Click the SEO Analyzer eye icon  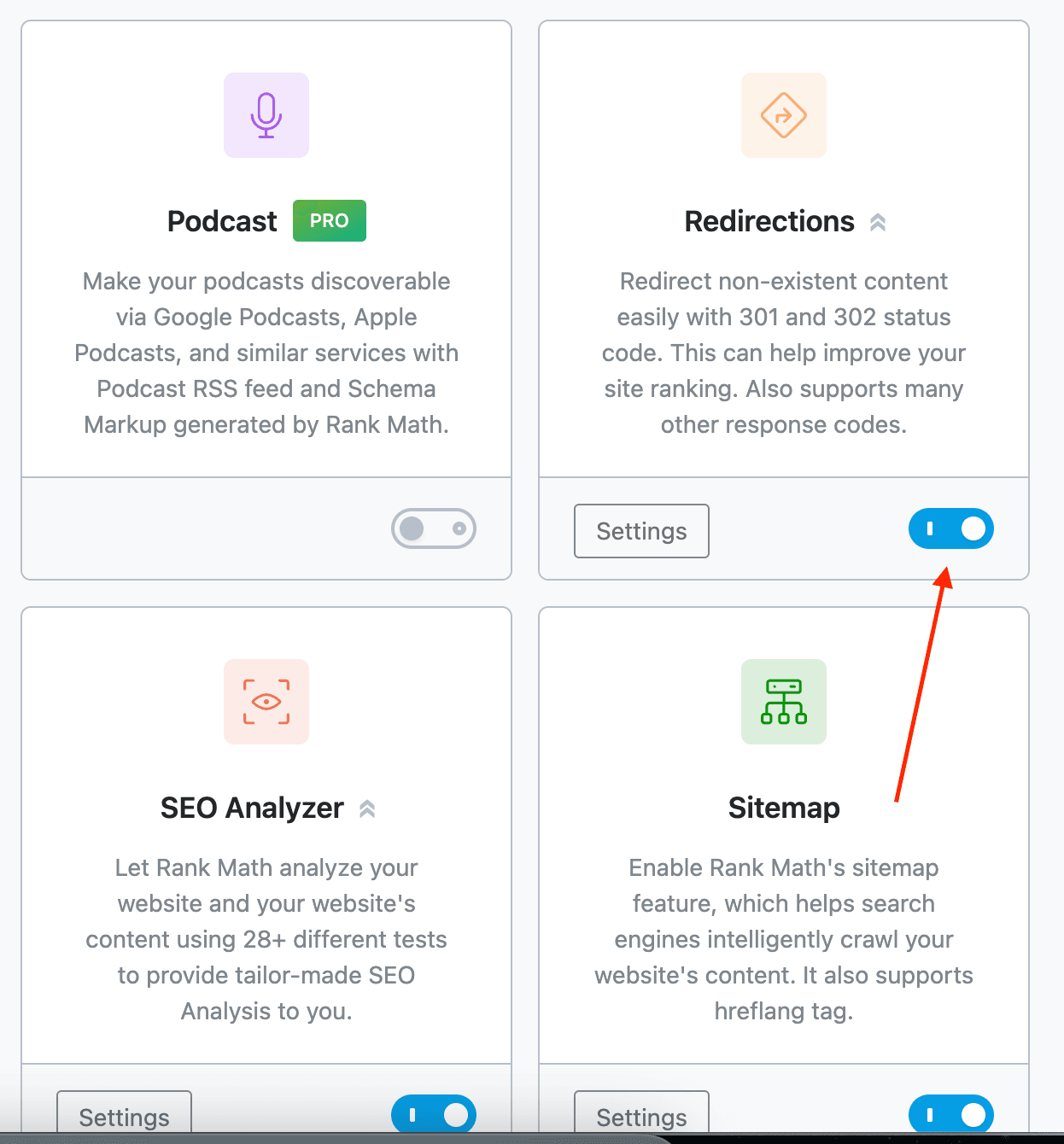coord(266,702)
